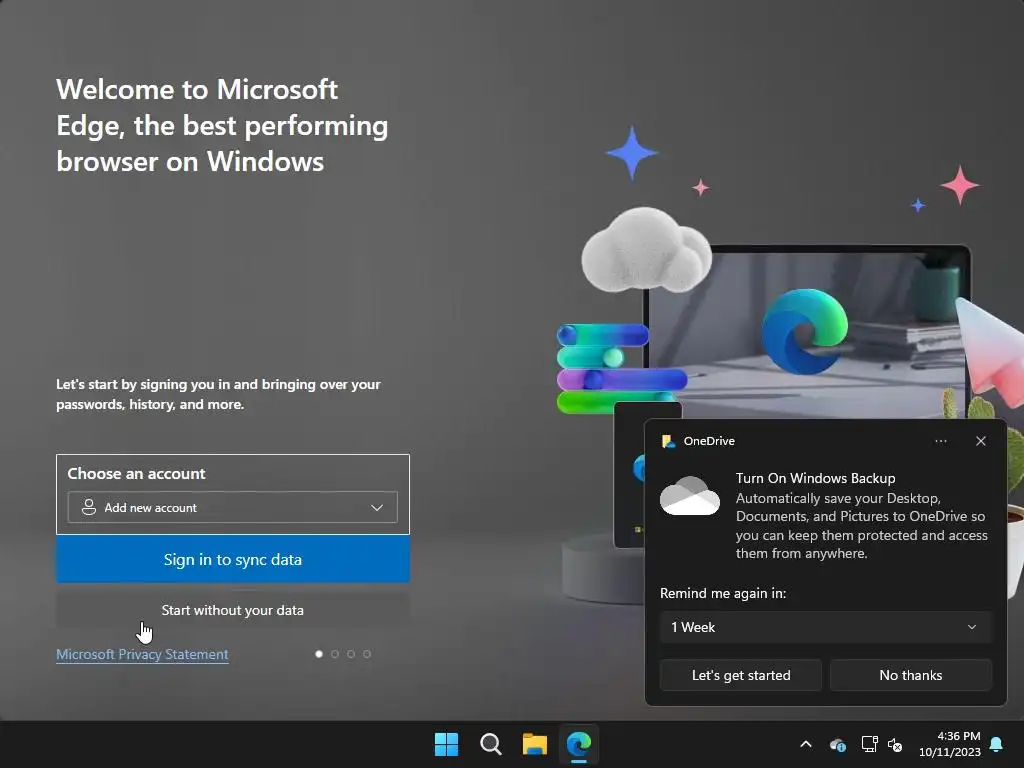Viewport: 1024px width, 768px height.
Task: Decline backup with 'No thanks'
Action: tap(910, 675)
